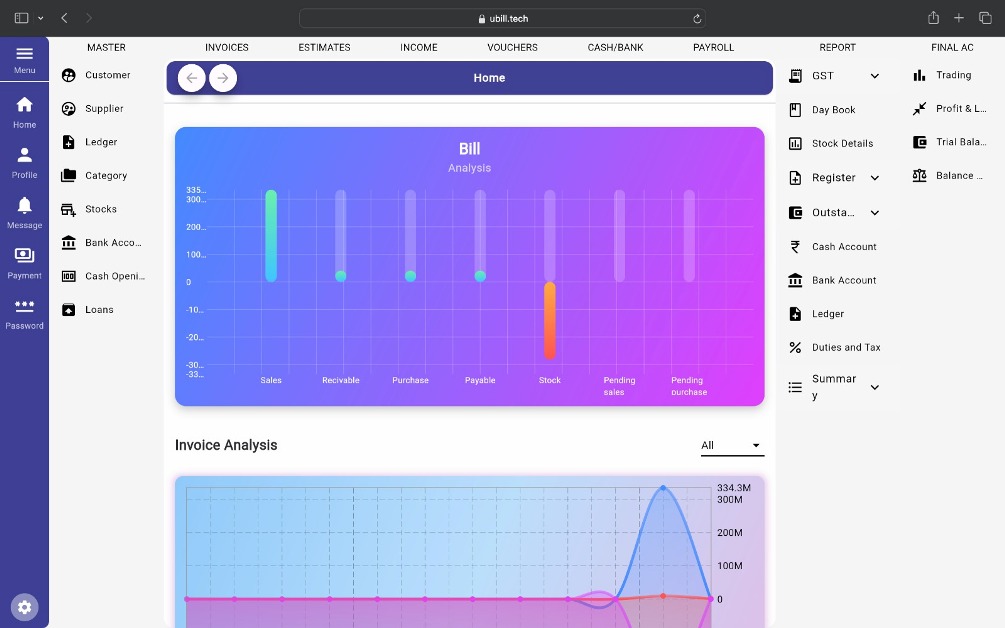Image resolution: width=1005 pixels, height=628 pixels.
Task: Open Stocks from the Master list
Action: pos(100,209)
